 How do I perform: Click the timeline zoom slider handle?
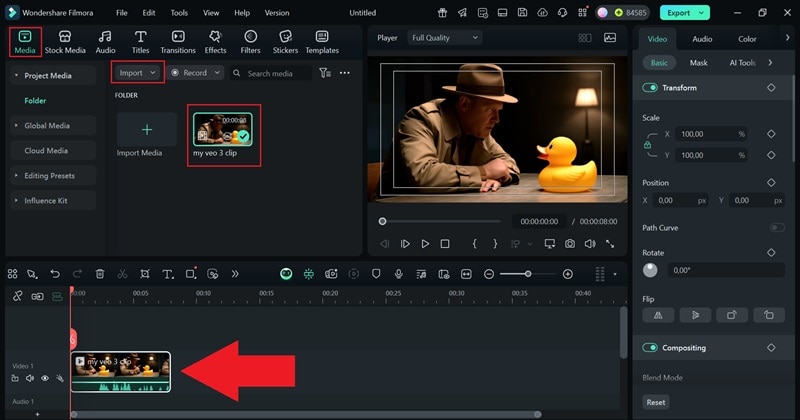(528, 274)
